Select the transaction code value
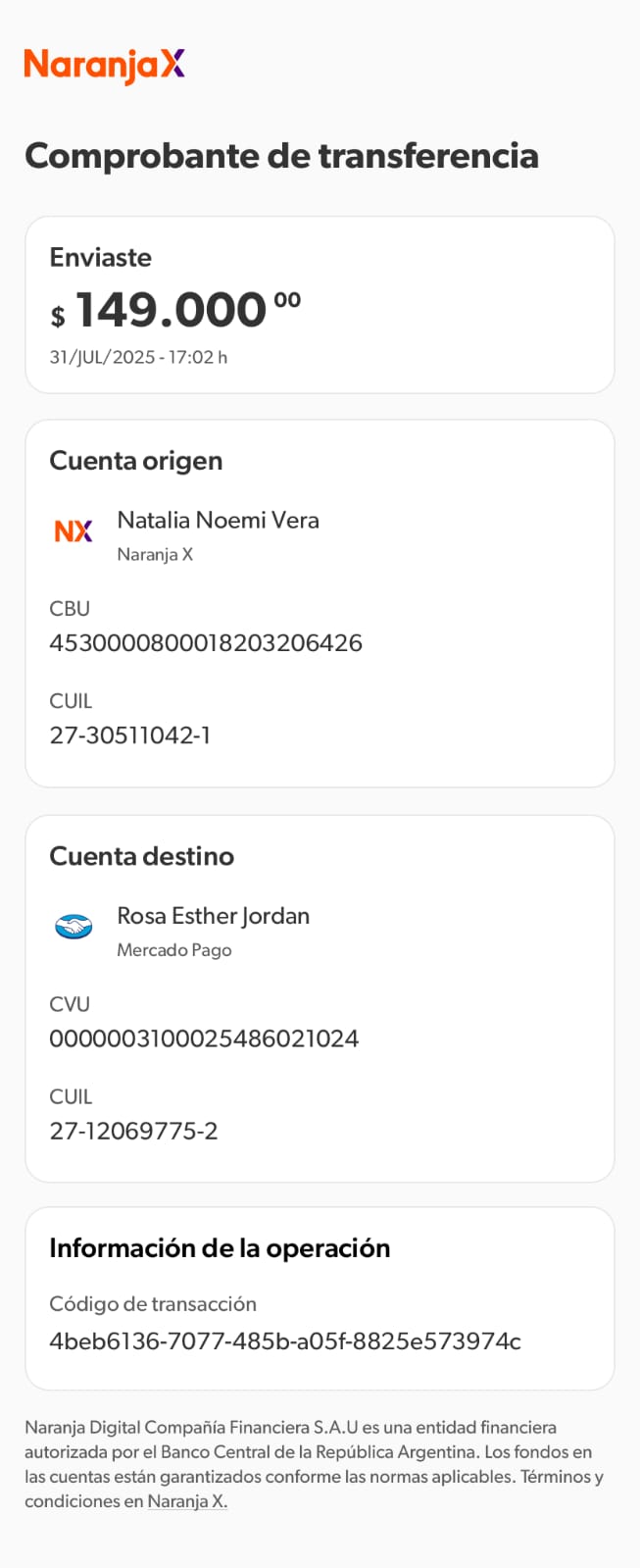This screenshot has height=1568, width=640. coord(285,1340)
